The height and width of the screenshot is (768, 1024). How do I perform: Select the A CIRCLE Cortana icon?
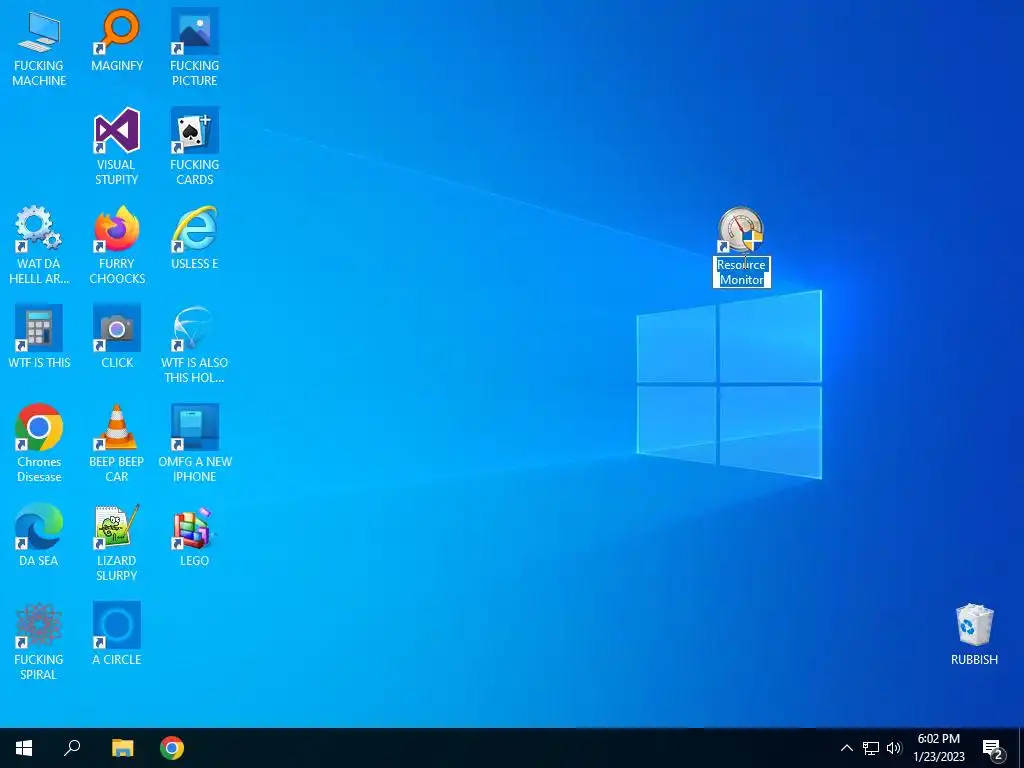coord(117,625)
